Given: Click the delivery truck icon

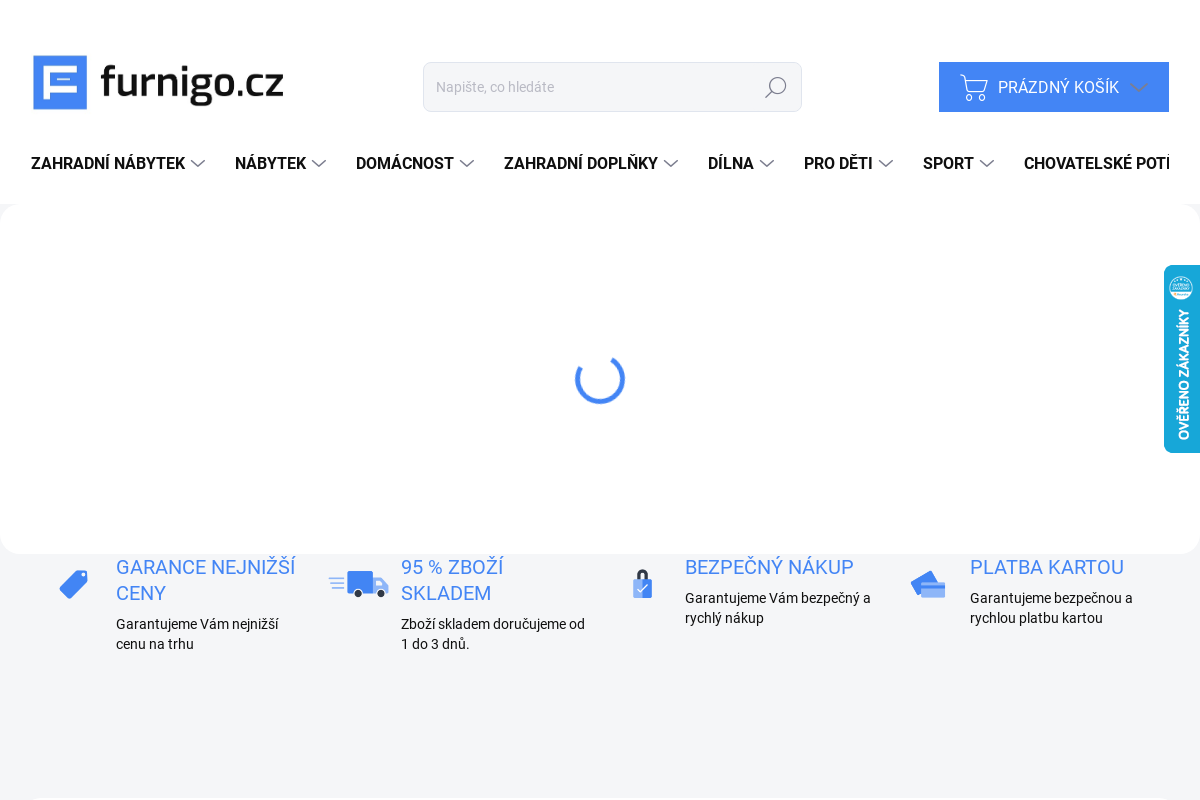Looking at the screenshot, I should click(x=358, y=584).
